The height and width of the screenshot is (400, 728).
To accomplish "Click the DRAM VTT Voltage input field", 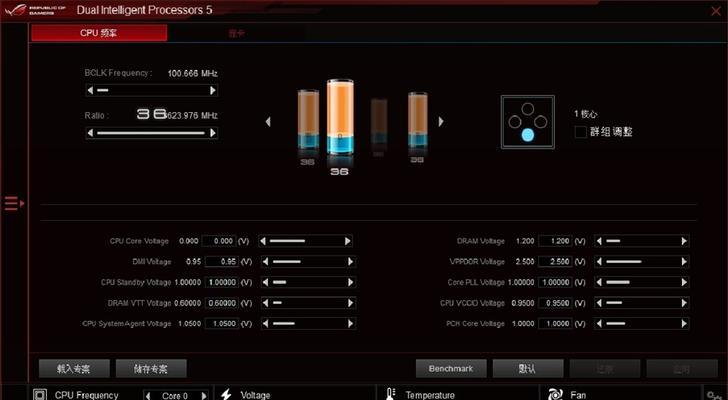I will [x=221, y=303].
